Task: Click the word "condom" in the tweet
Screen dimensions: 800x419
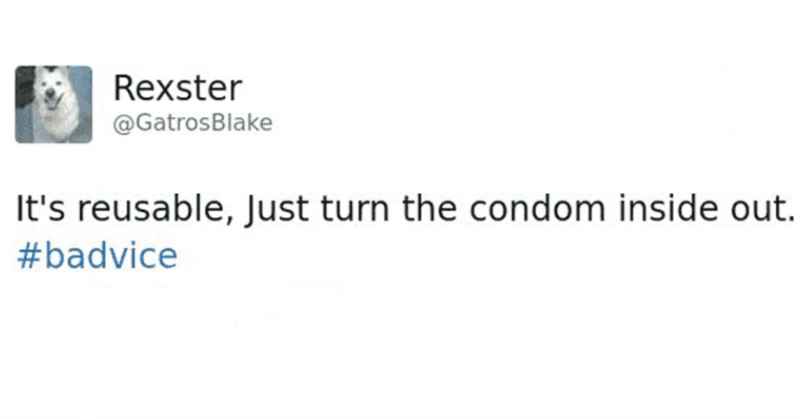Action: pos(537,209)
